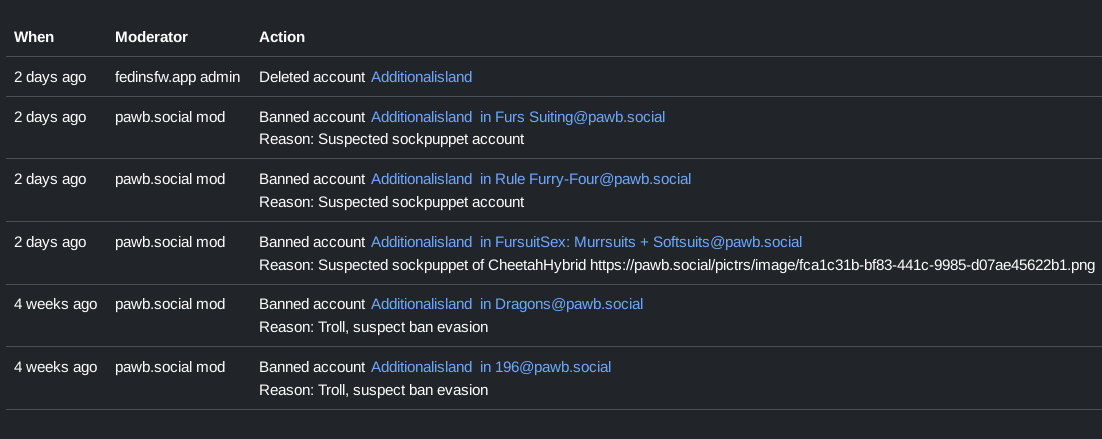Image resolution: width=1102 pixels, height=439 pixels.
Task: Open the Furs Suiting@pawb.social community link
Action: pos(572,117)
